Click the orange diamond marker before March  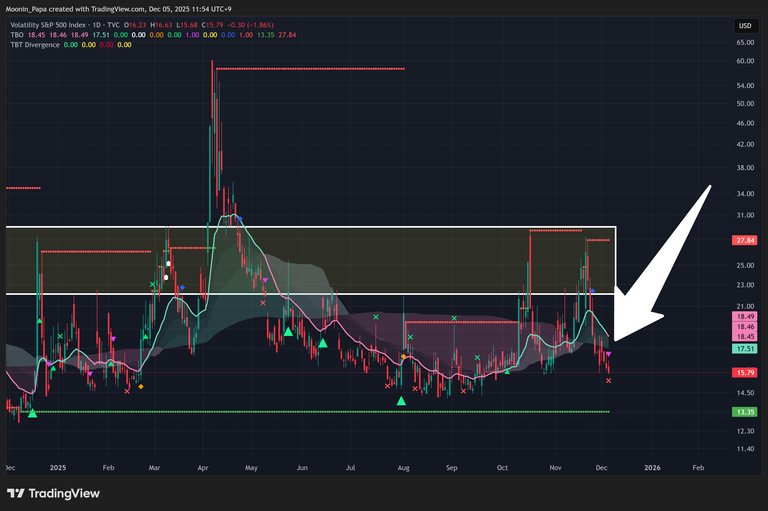pyautogui.click(x=140, y=386)
